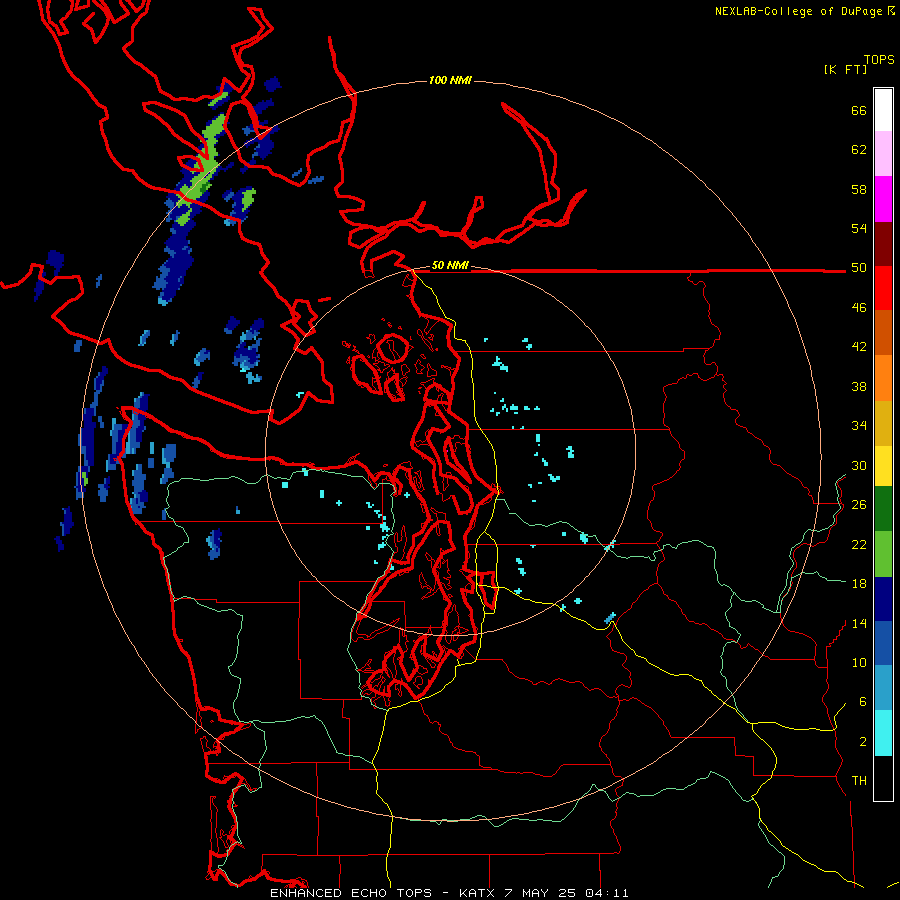Select the dark green 30 kft swatch
Screen dimensions: 900x900
[x=883, y=509]
